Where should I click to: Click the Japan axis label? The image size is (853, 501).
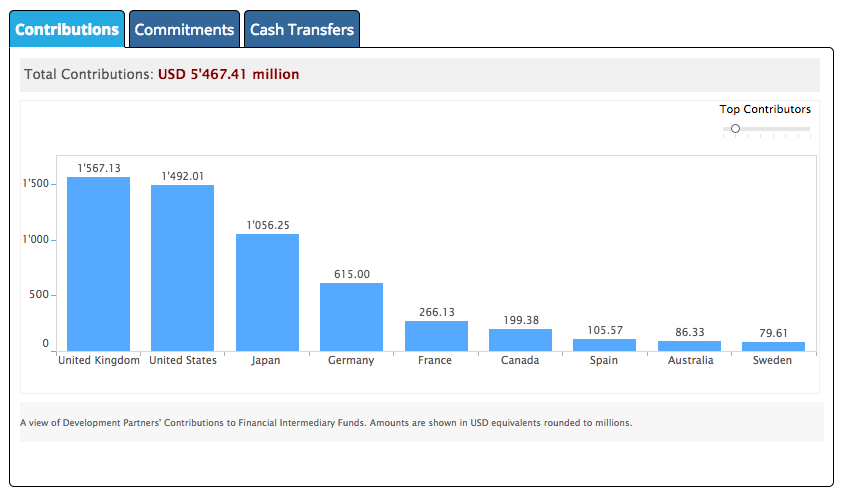[x=267, y=361]
